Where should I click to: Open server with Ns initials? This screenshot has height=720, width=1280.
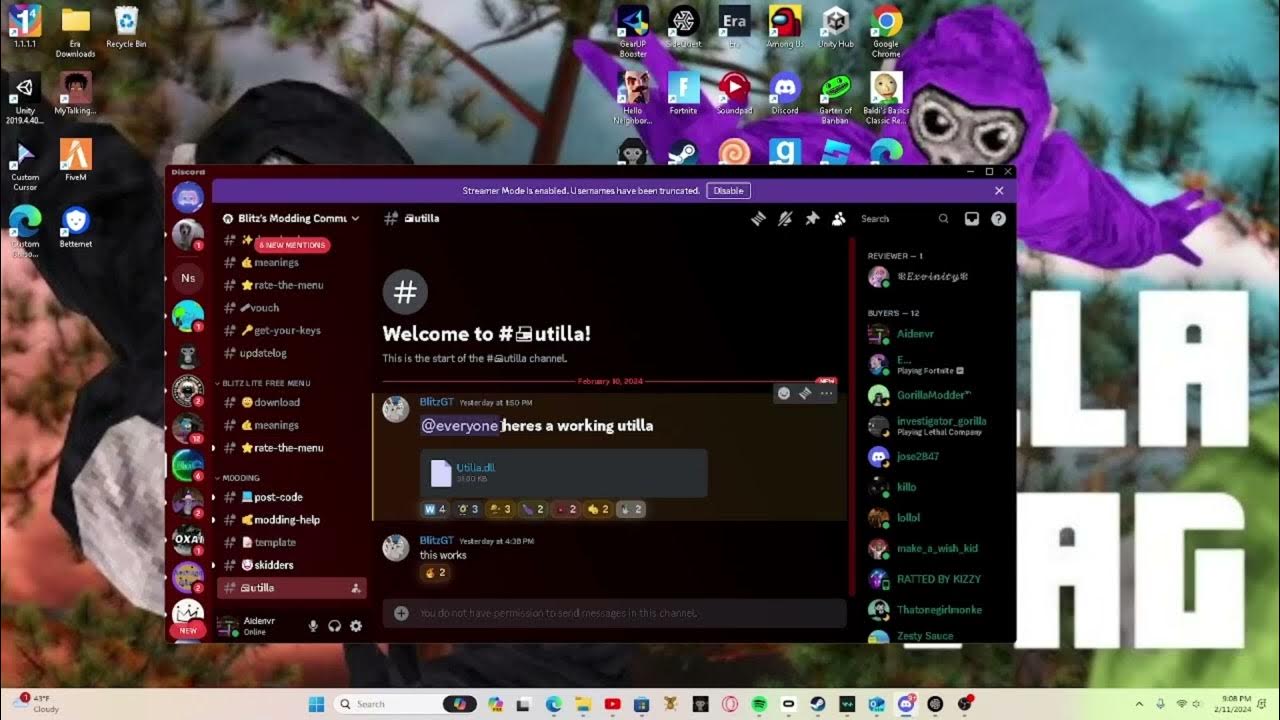[x=188, y=277]
